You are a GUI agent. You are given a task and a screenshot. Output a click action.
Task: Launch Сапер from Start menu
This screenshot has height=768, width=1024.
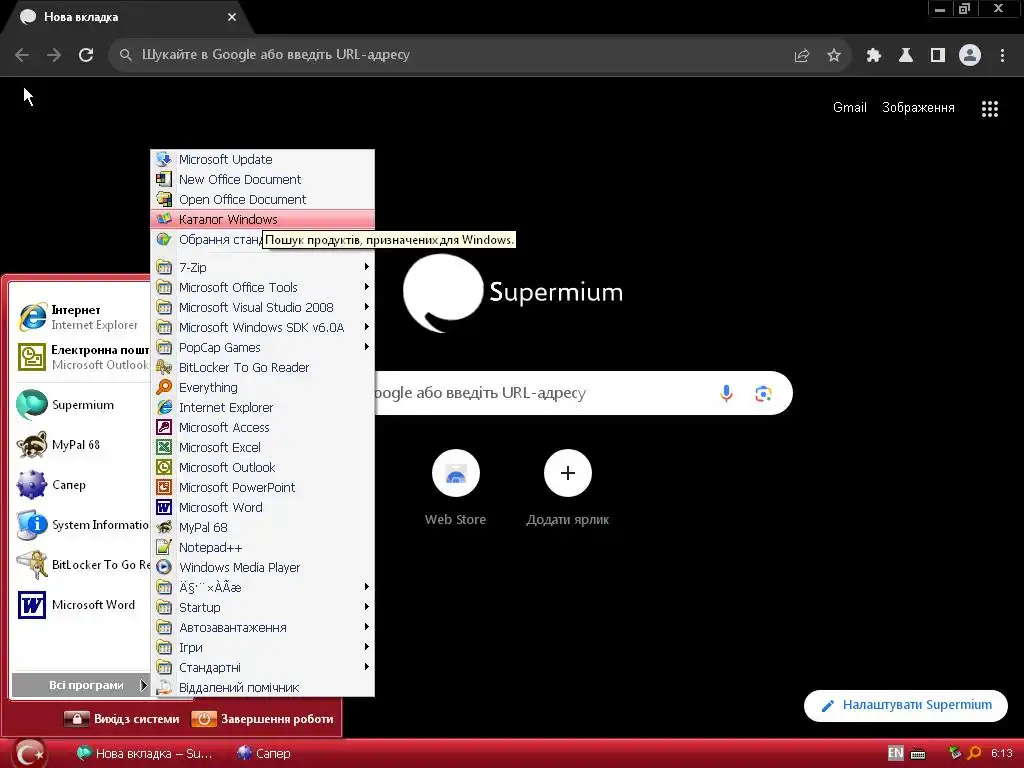pyautogui.click(x=82, y=485)
